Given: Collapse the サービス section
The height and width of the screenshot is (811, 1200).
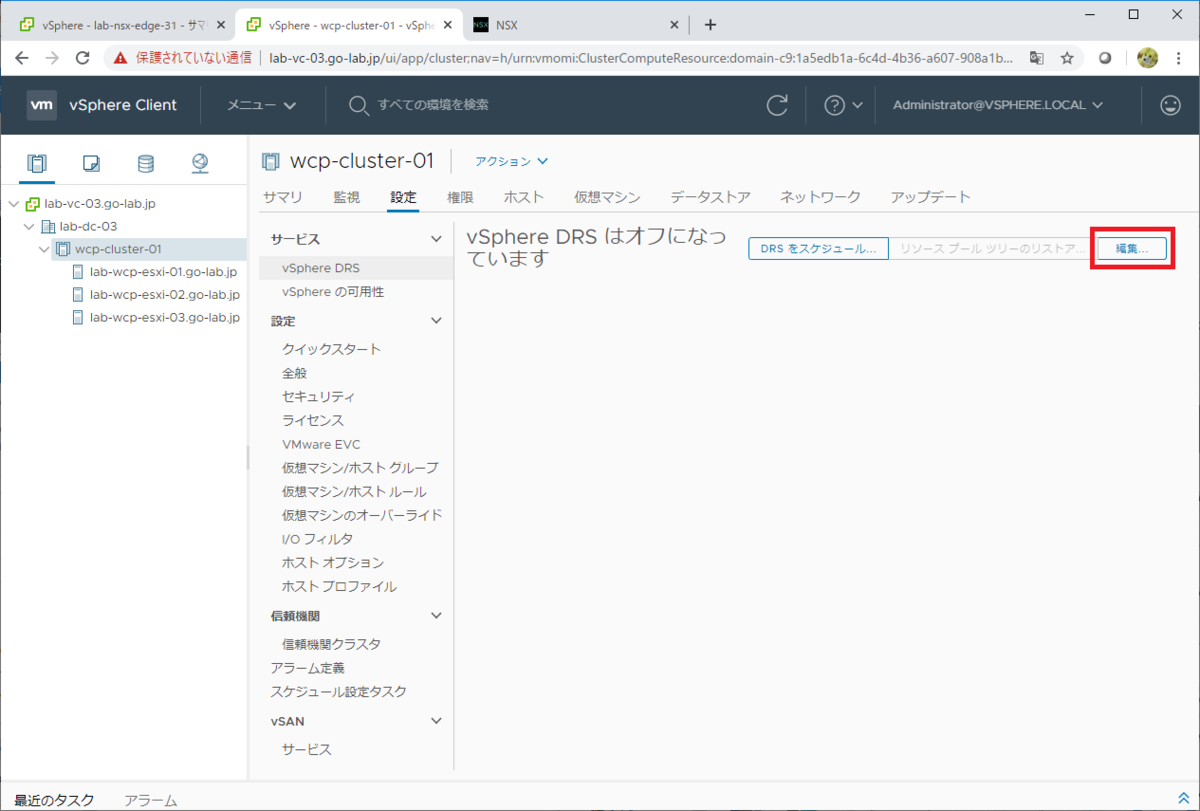Looking at the screenshot, I should click(436, 239).
